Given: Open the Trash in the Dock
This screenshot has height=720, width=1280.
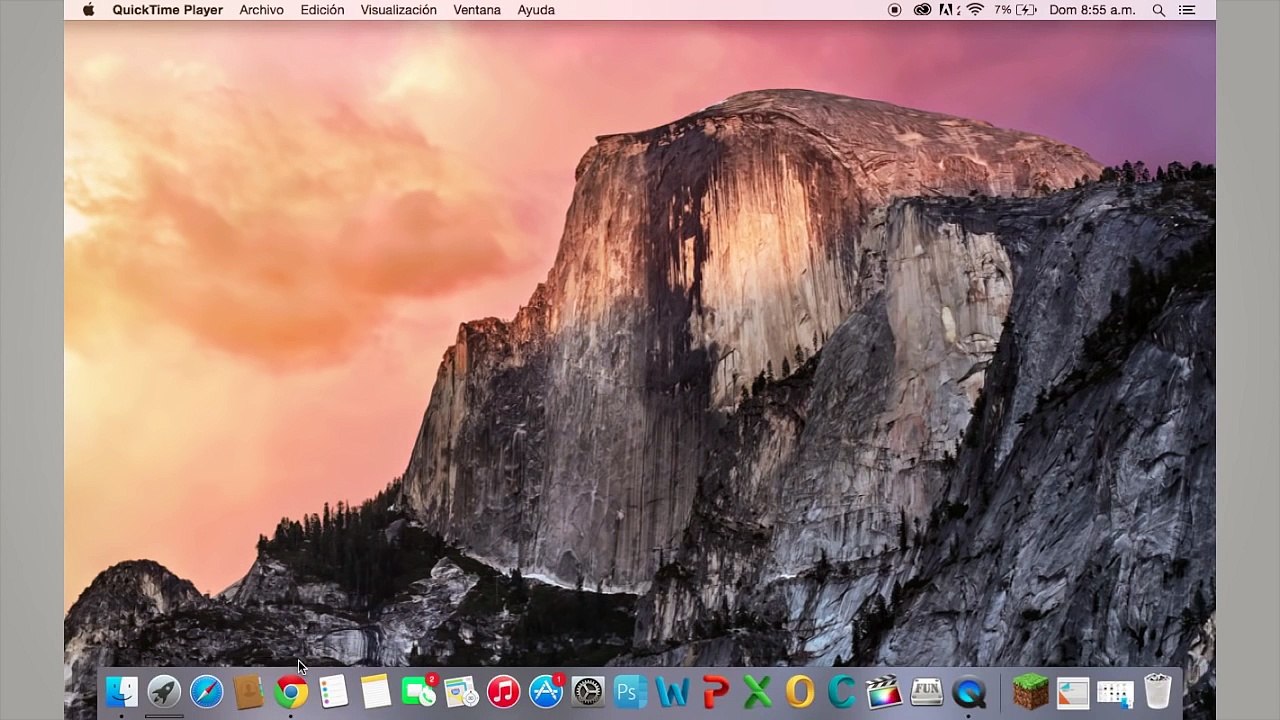Looking at the screenshot, I should 1158,692.
